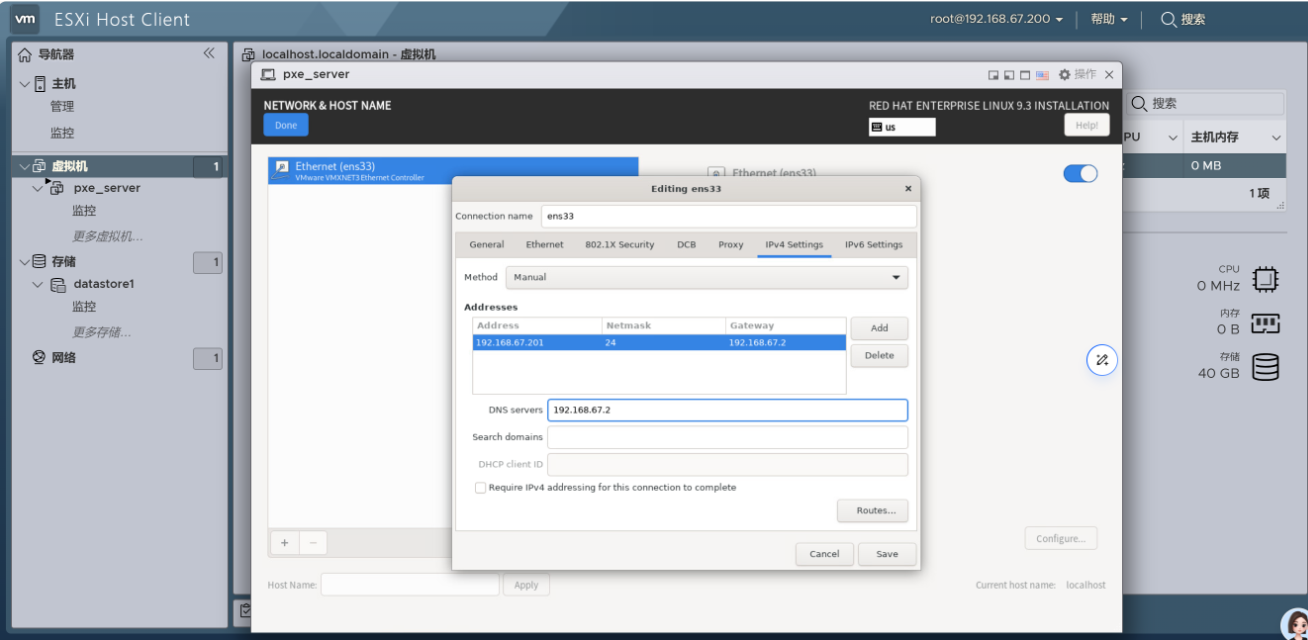1308x640 pixels.
Task: Toggle the Ethernet ens33 connection switch
Action: click(x=1080, y=174)
